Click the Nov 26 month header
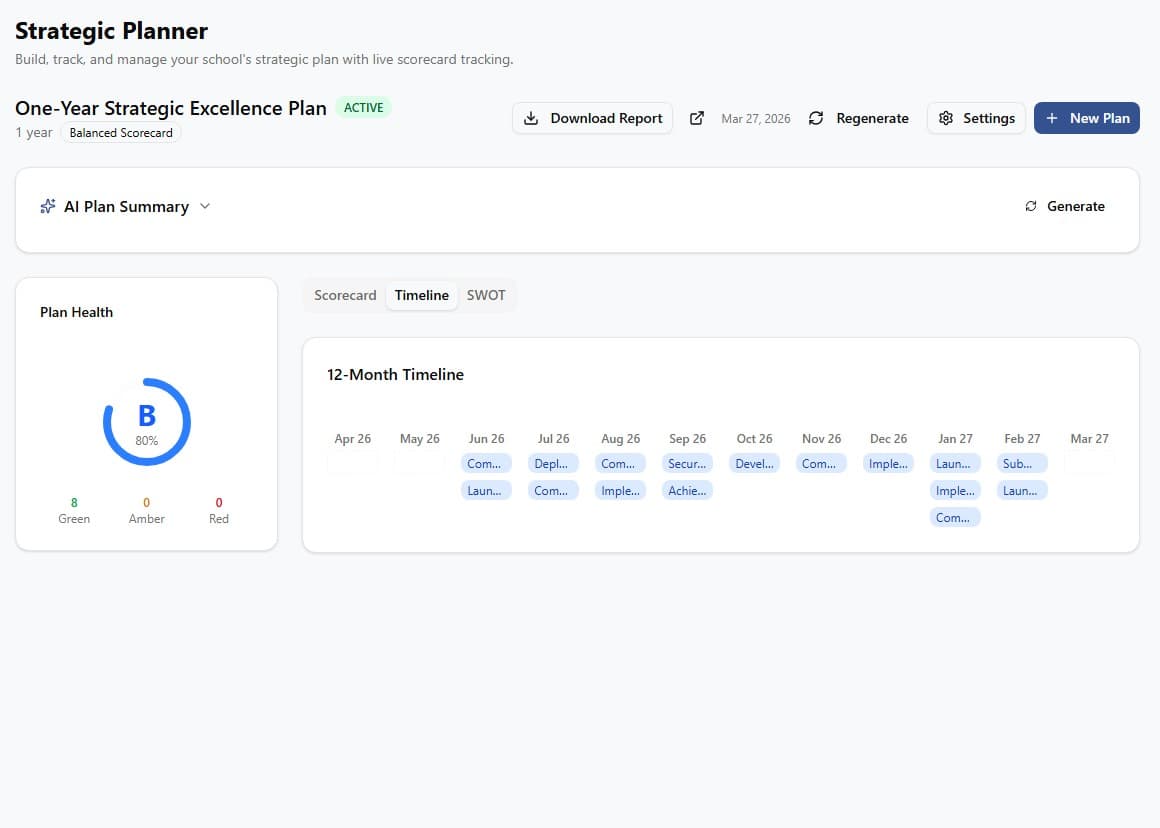Viewport: 1160px width, 828px height. 821,439
